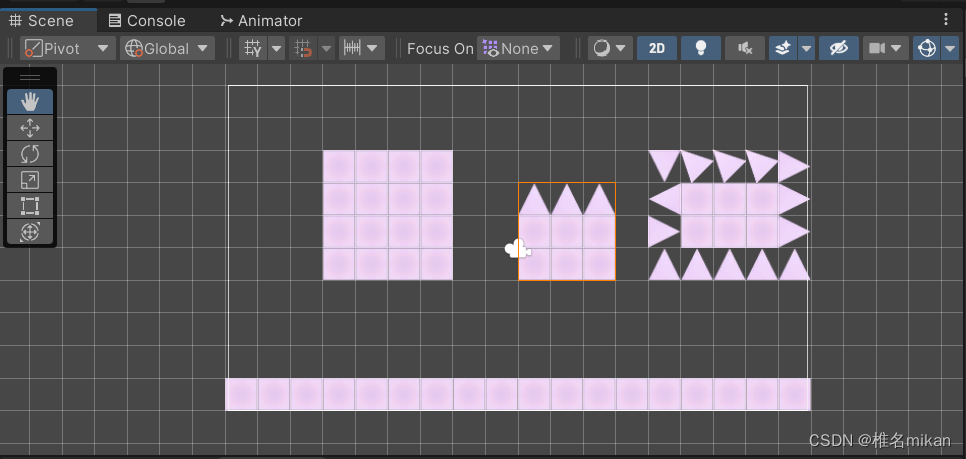Select the Move tool
This screenshot has width=966, height=459.
point(30,128)
